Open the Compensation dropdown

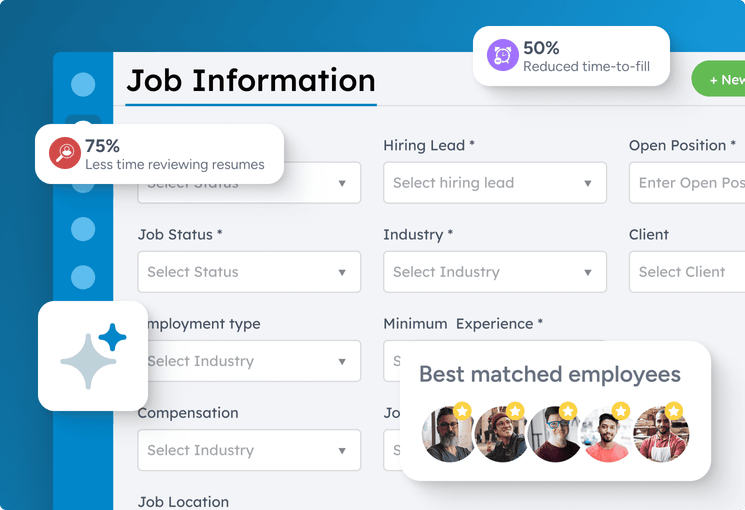249,450
